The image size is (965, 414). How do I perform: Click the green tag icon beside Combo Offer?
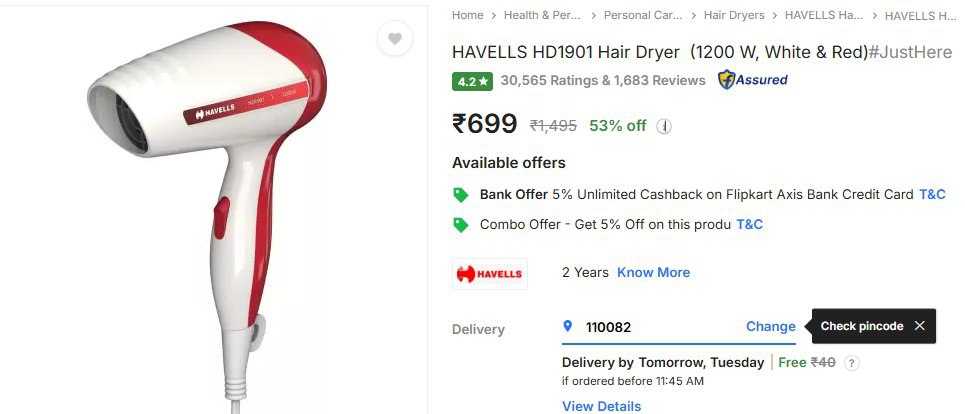pyautogui.click(x=460, y=225)
